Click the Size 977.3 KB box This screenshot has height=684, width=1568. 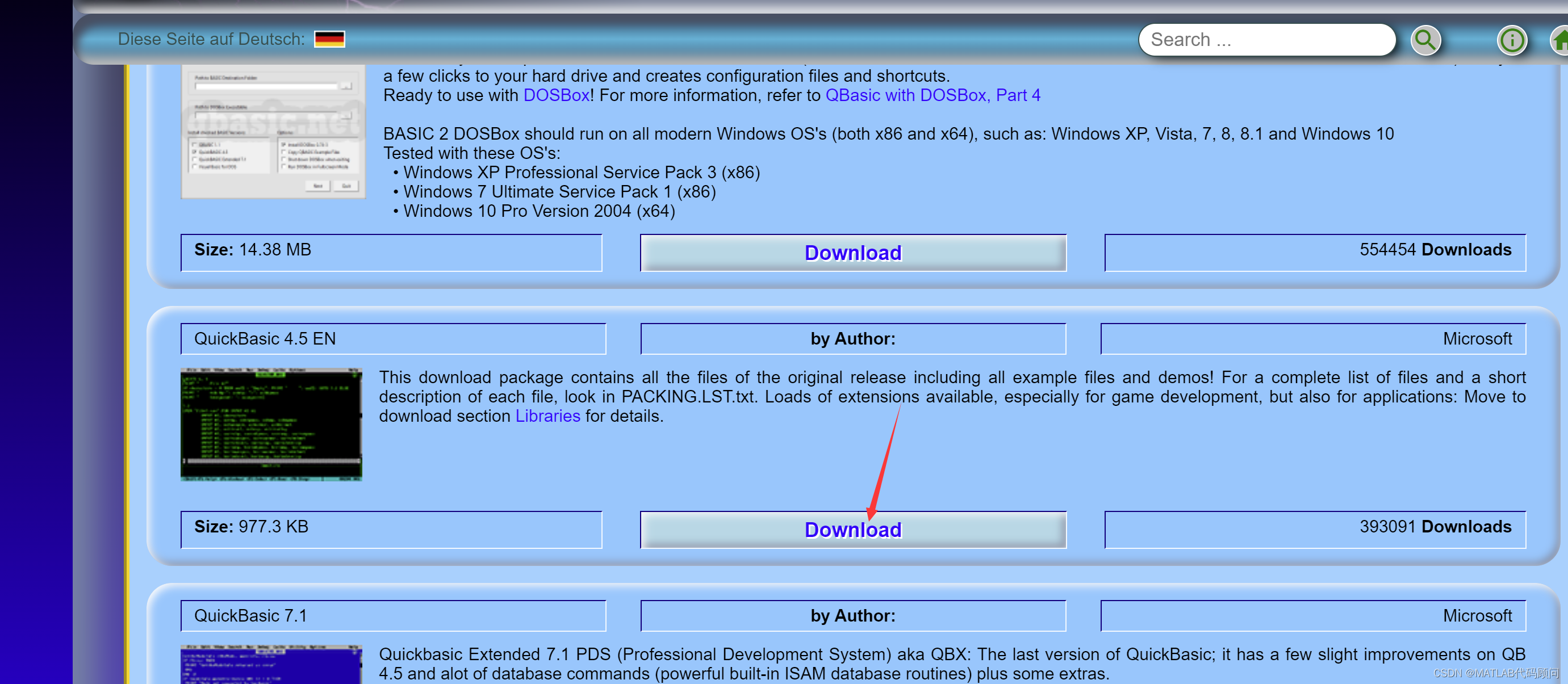391,530
